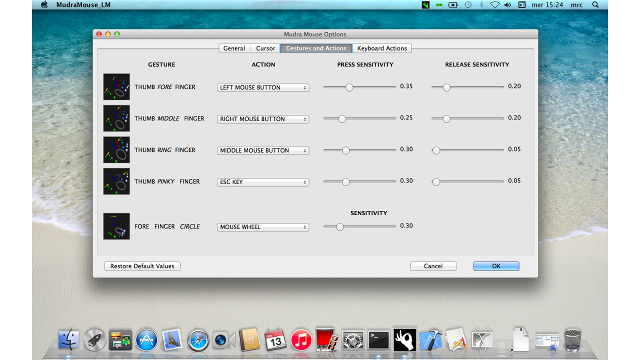Click Thumb Middle Finger release sensitivity slider
This screenshot has height=360, width=640.
click(x=467, y=118)
